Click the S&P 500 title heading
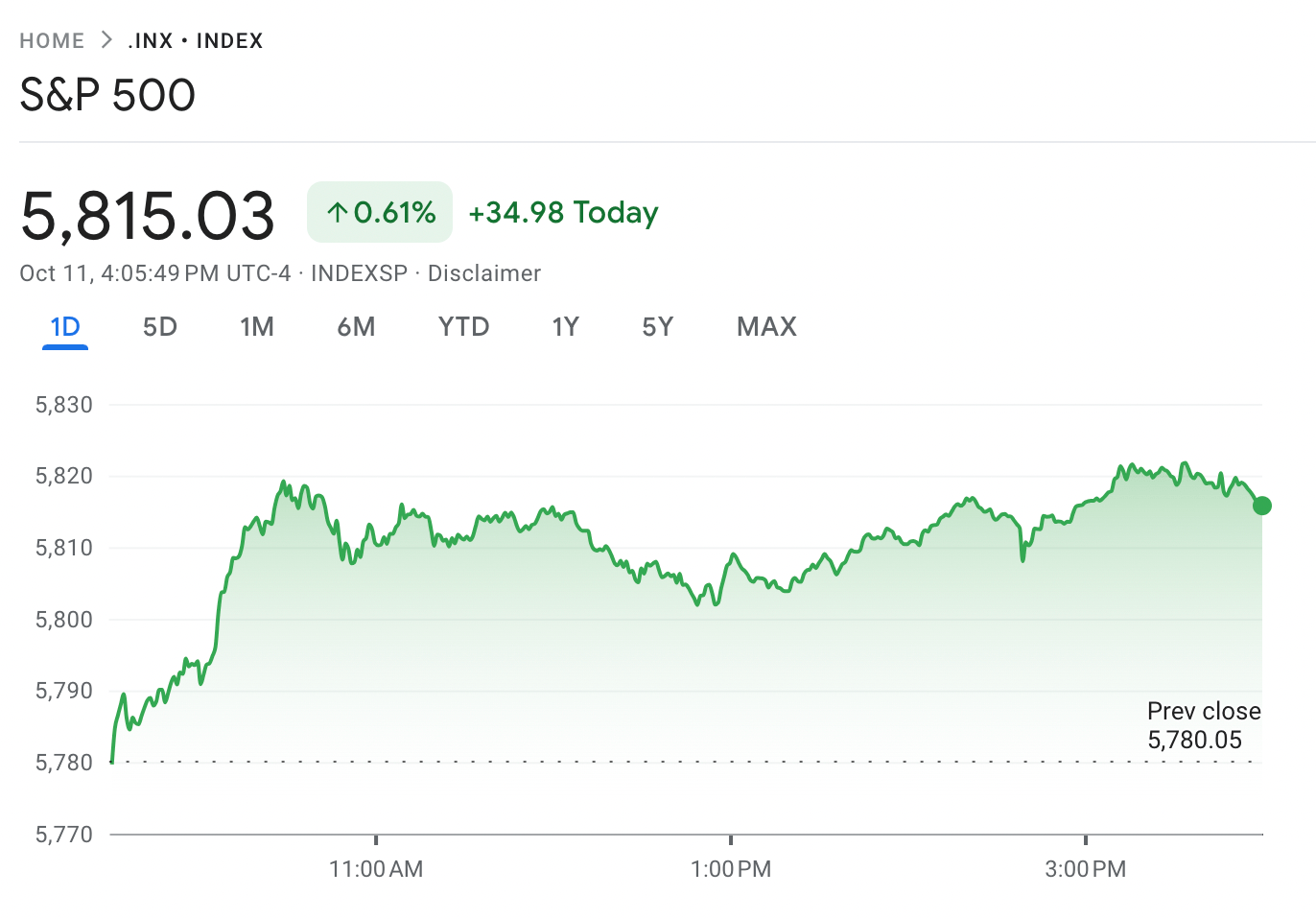The image size is (1316, 919). pos(107,94)
